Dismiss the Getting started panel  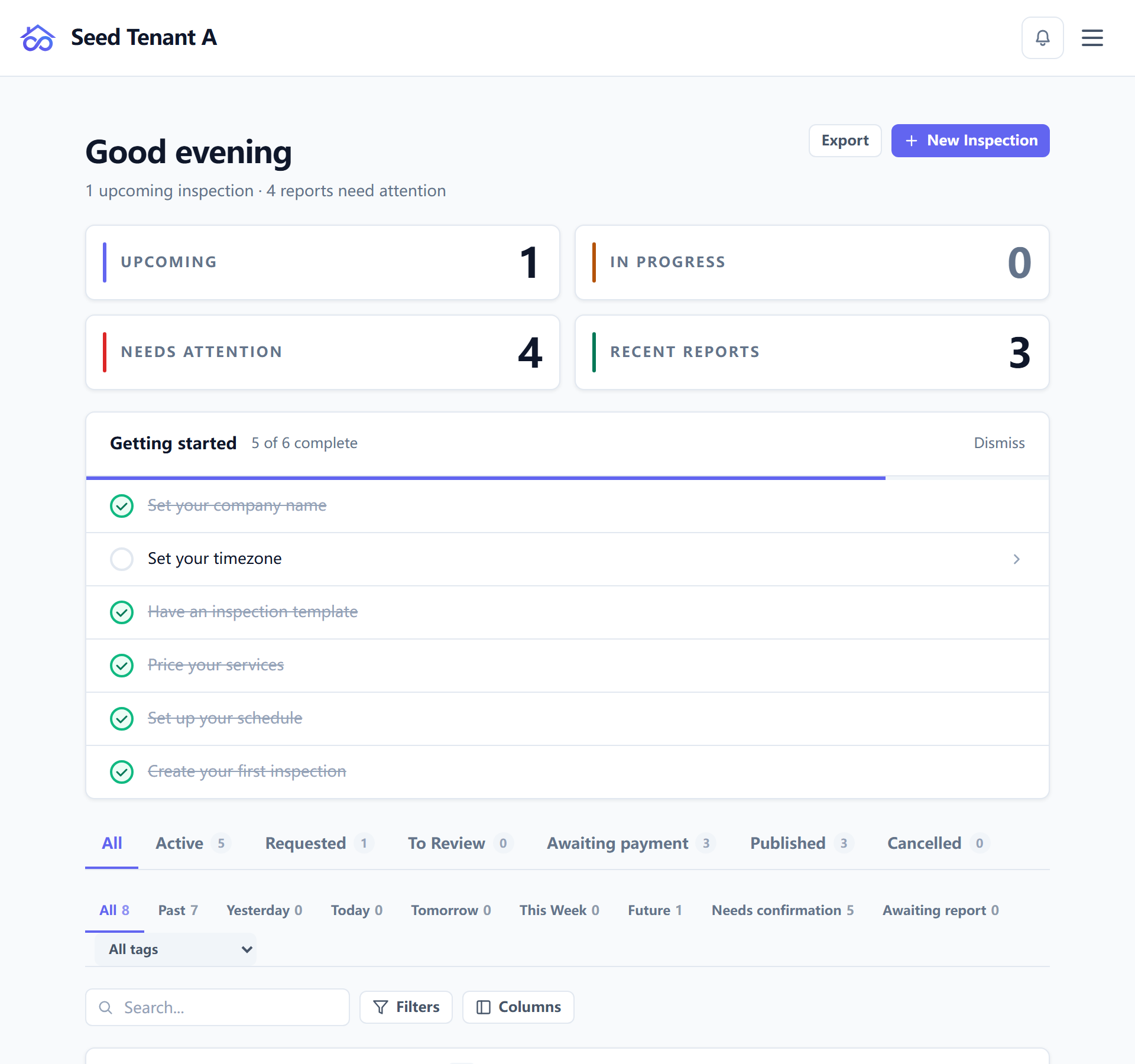point(999,443)
